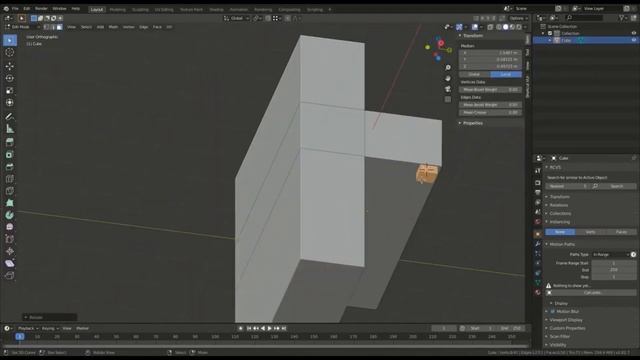The image size is (640, 360).
Task: Select the Smooth tool
Action: pos(10,227)
